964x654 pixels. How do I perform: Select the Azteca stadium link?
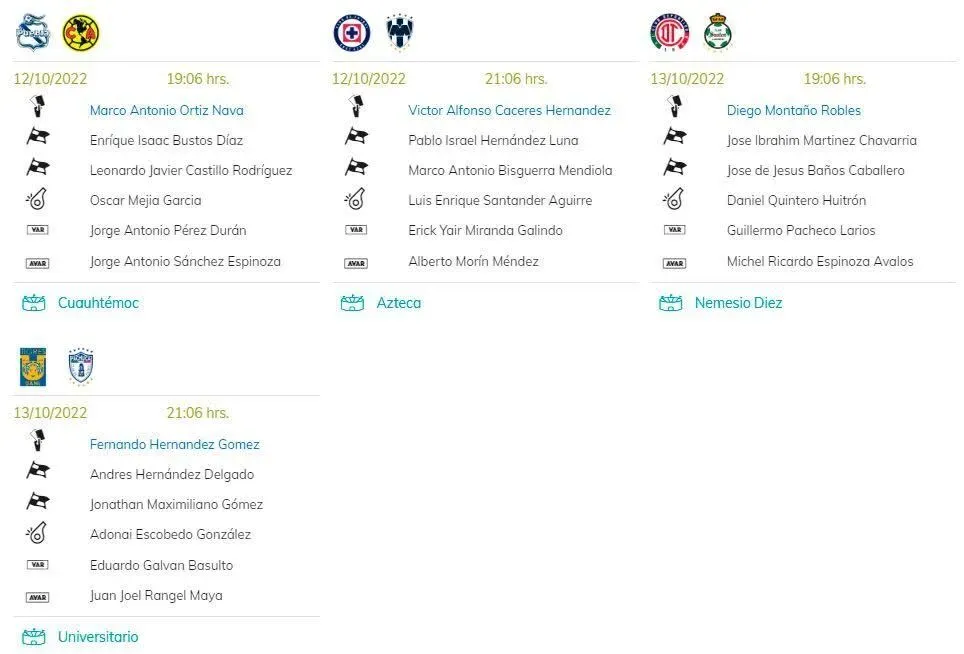pyautogui.click(x=399, y=303)
